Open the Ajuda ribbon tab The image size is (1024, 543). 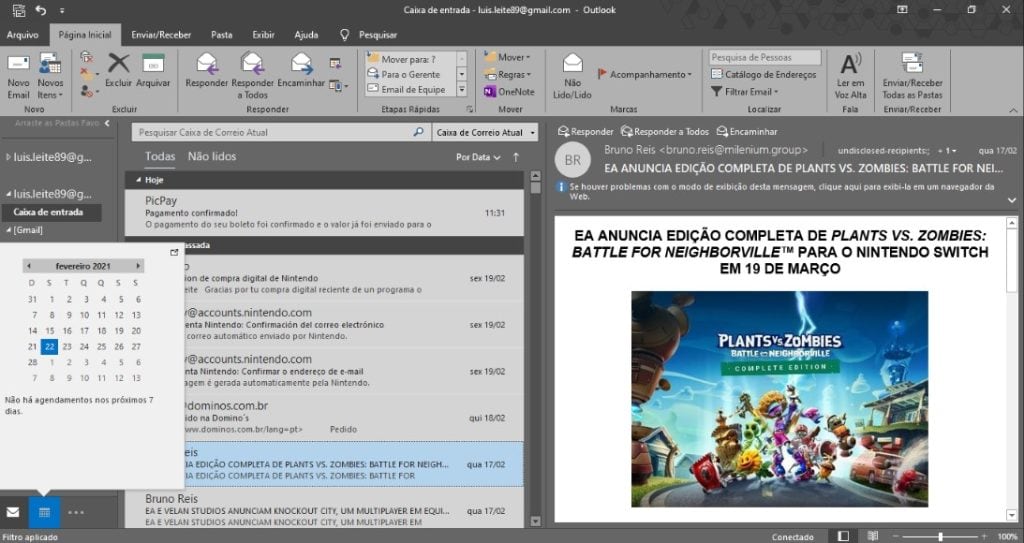point(306,35)
